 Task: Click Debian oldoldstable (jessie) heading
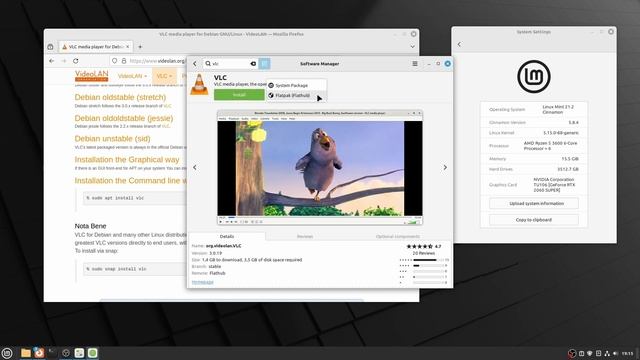124,118
